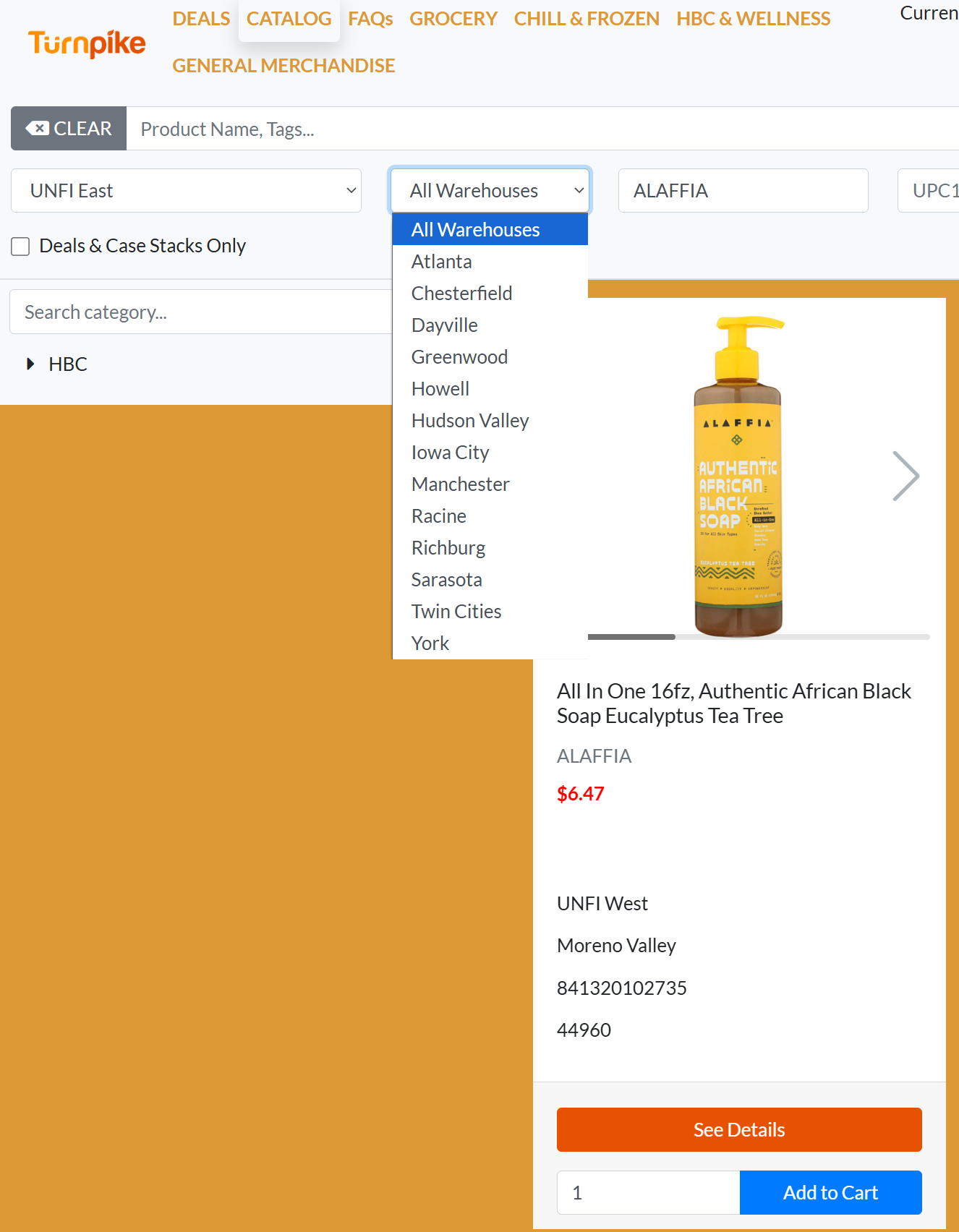Click the Add to Cart button
The width and height of the screenshot is (959, 1232).
[831, 1192]
